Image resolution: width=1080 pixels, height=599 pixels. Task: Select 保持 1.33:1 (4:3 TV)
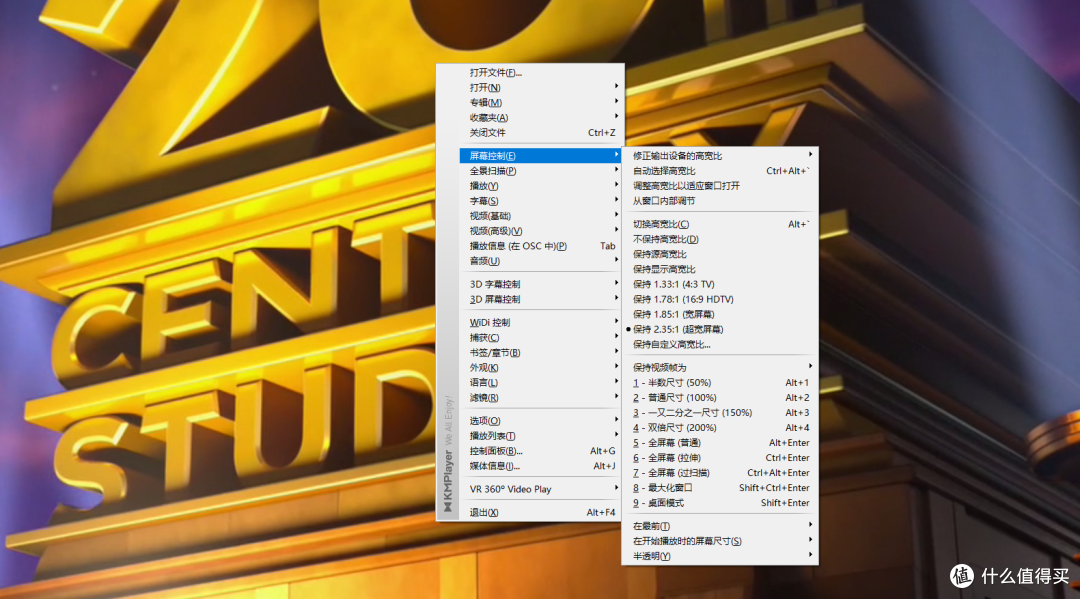click(x=720, y=284)
